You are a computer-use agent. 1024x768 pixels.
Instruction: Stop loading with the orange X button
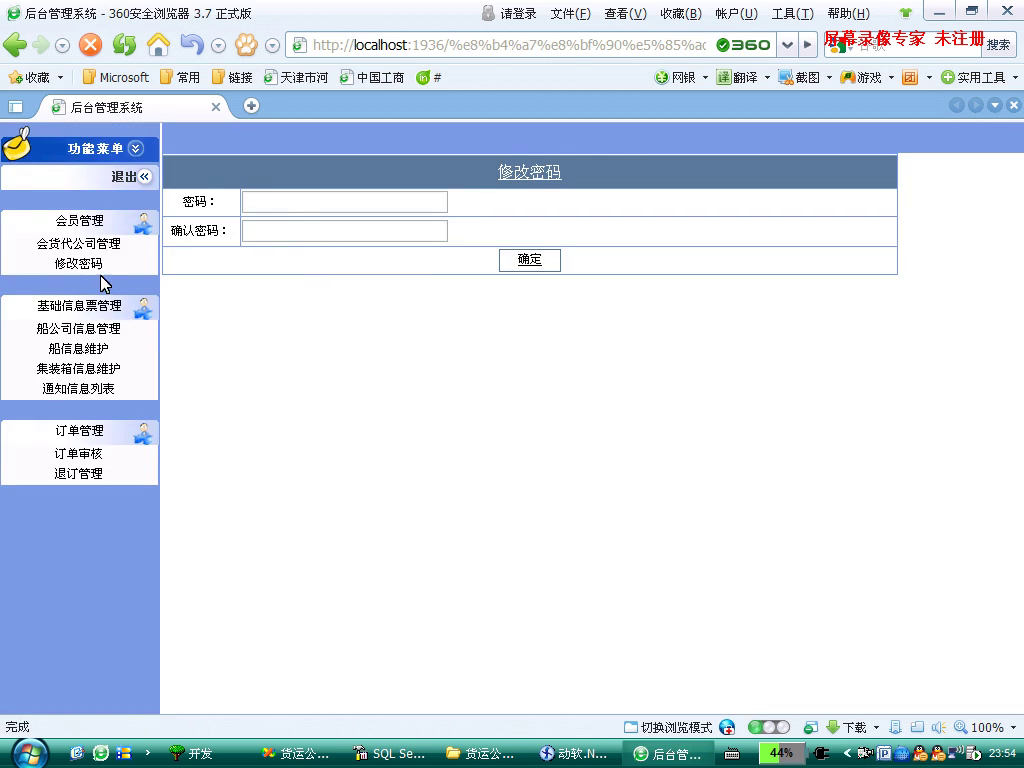pos(91,44)
